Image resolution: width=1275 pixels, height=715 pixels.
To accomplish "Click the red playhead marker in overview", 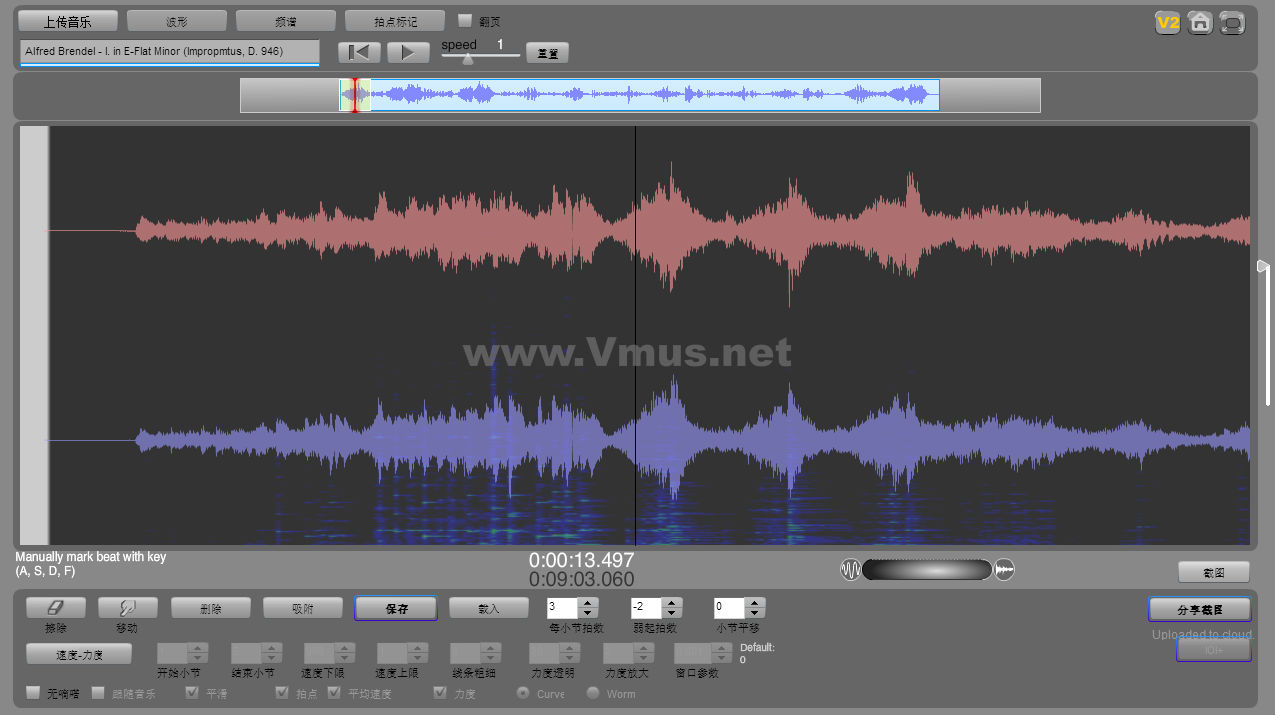I will tap(354, 95).
